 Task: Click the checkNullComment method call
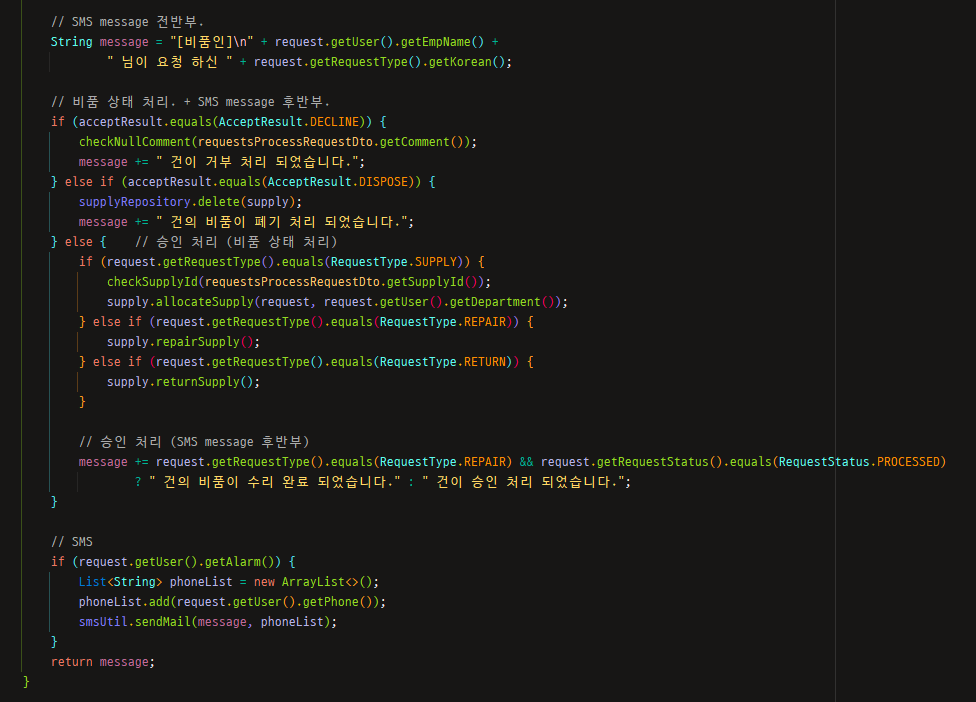pyautogui.click(x=134, y=142)
